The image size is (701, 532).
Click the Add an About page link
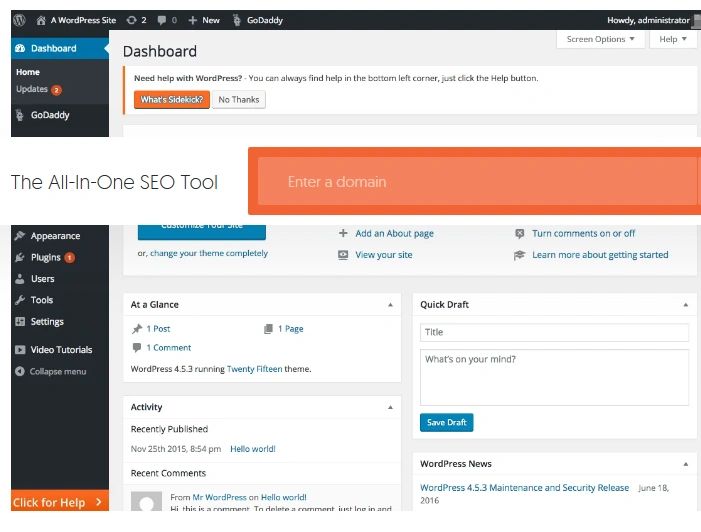click(x=394, y=233)
